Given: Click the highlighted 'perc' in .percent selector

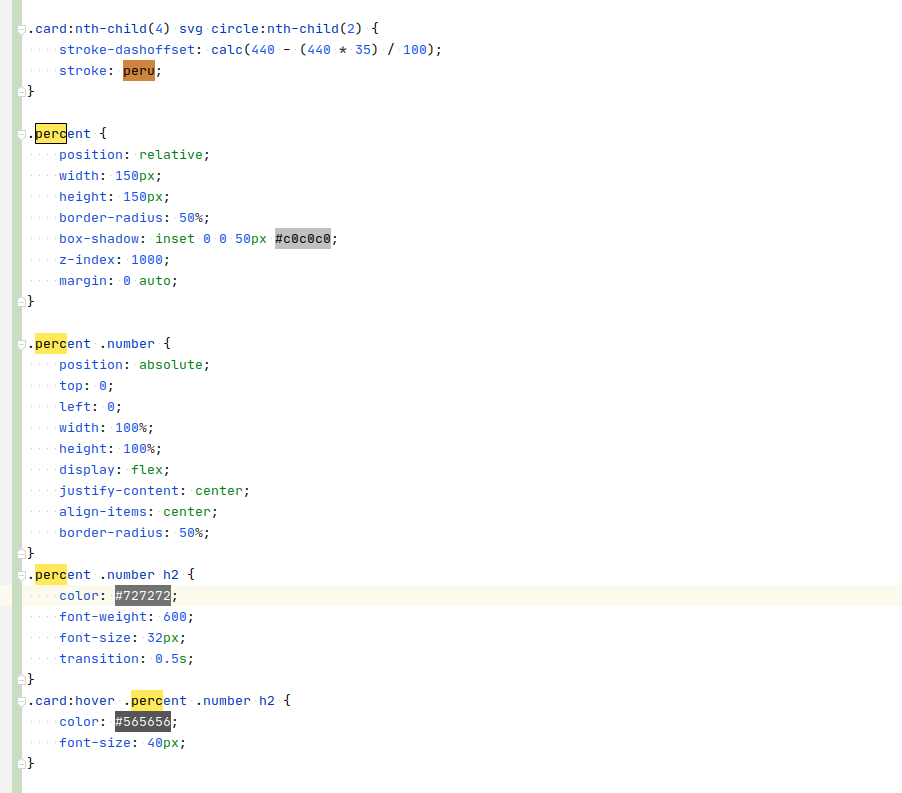Looking at the screenshot, I should coord(51,133).
